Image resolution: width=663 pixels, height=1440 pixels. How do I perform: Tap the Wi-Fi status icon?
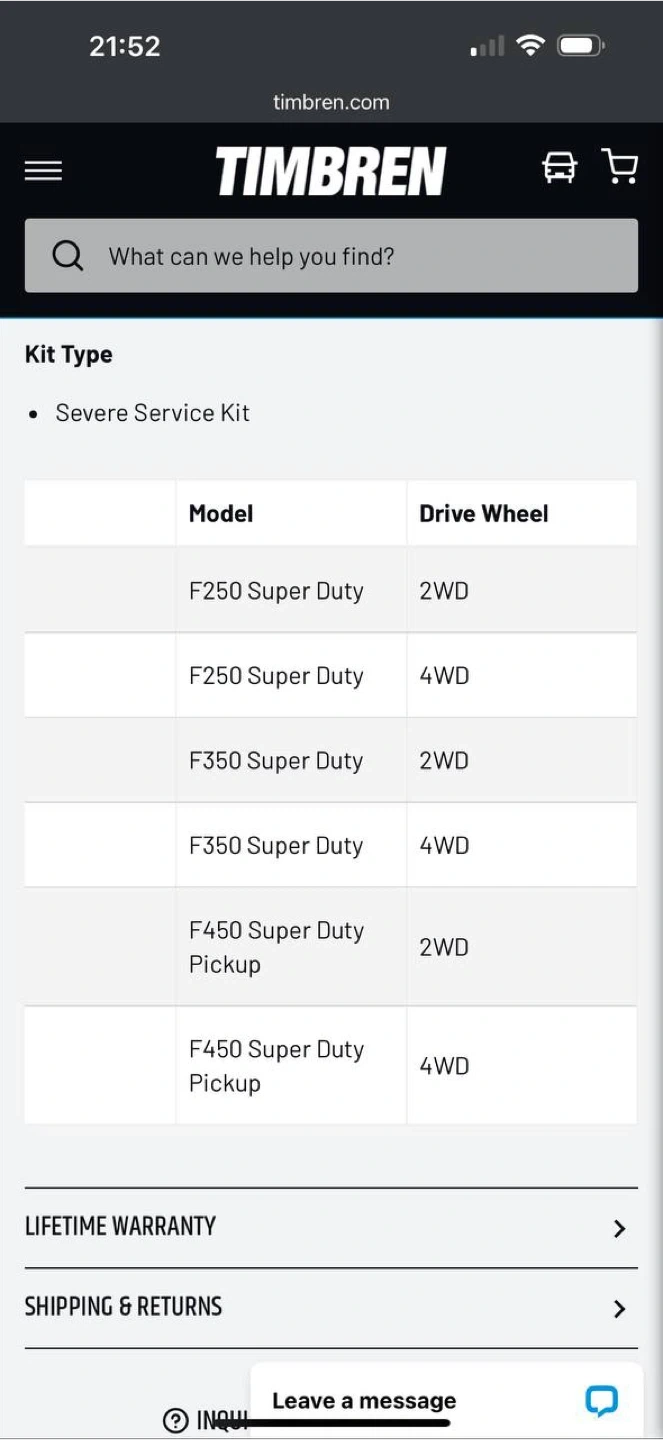pyautogui.click(x=530, y=45)
